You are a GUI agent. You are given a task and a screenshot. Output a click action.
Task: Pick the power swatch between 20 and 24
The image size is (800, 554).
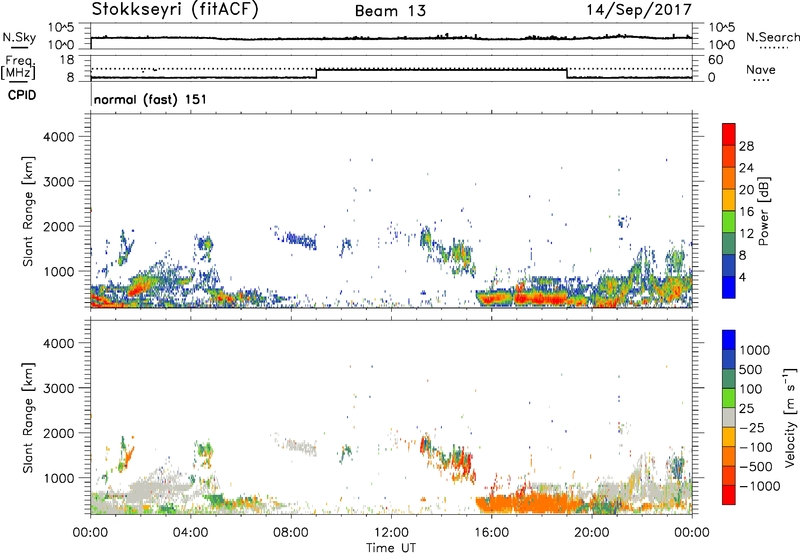tap(729, 178)
